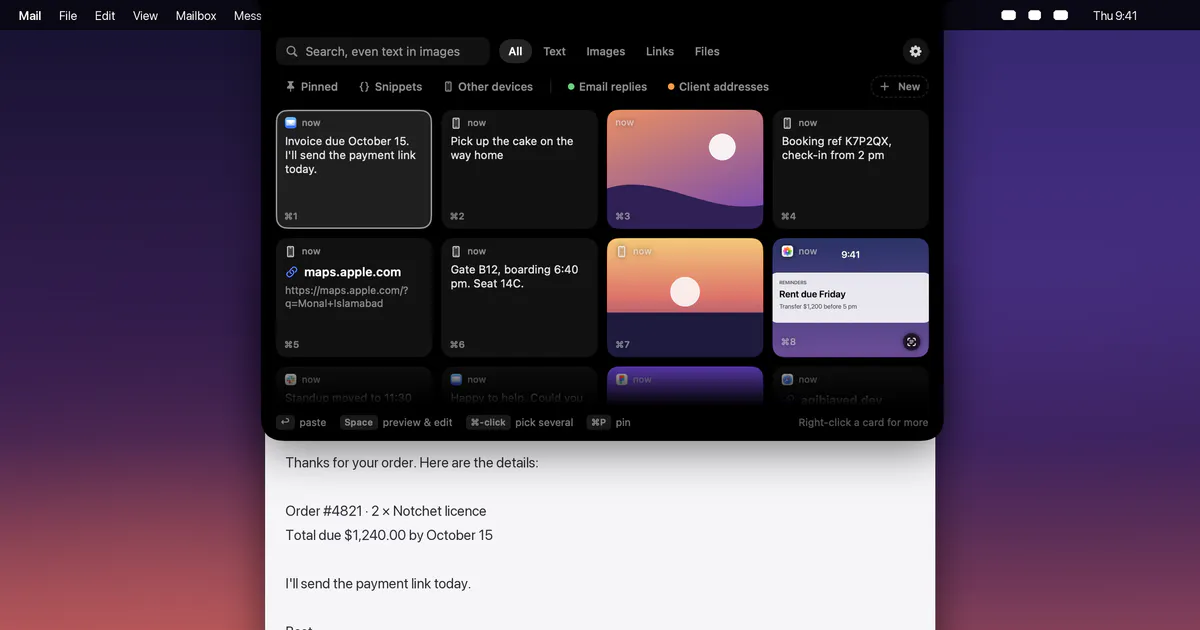
Task: Select the All filter tab
Action: 515,51
